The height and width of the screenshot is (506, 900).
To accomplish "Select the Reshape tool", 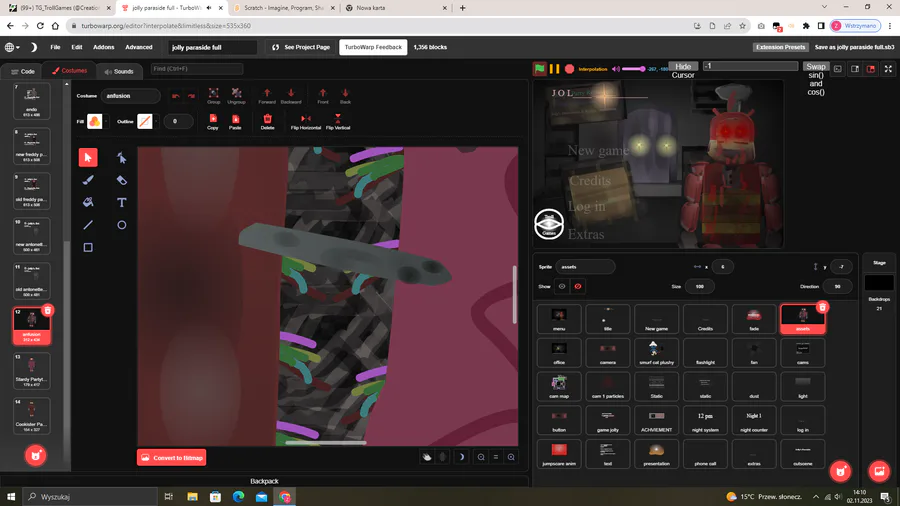I will point(122,158).
